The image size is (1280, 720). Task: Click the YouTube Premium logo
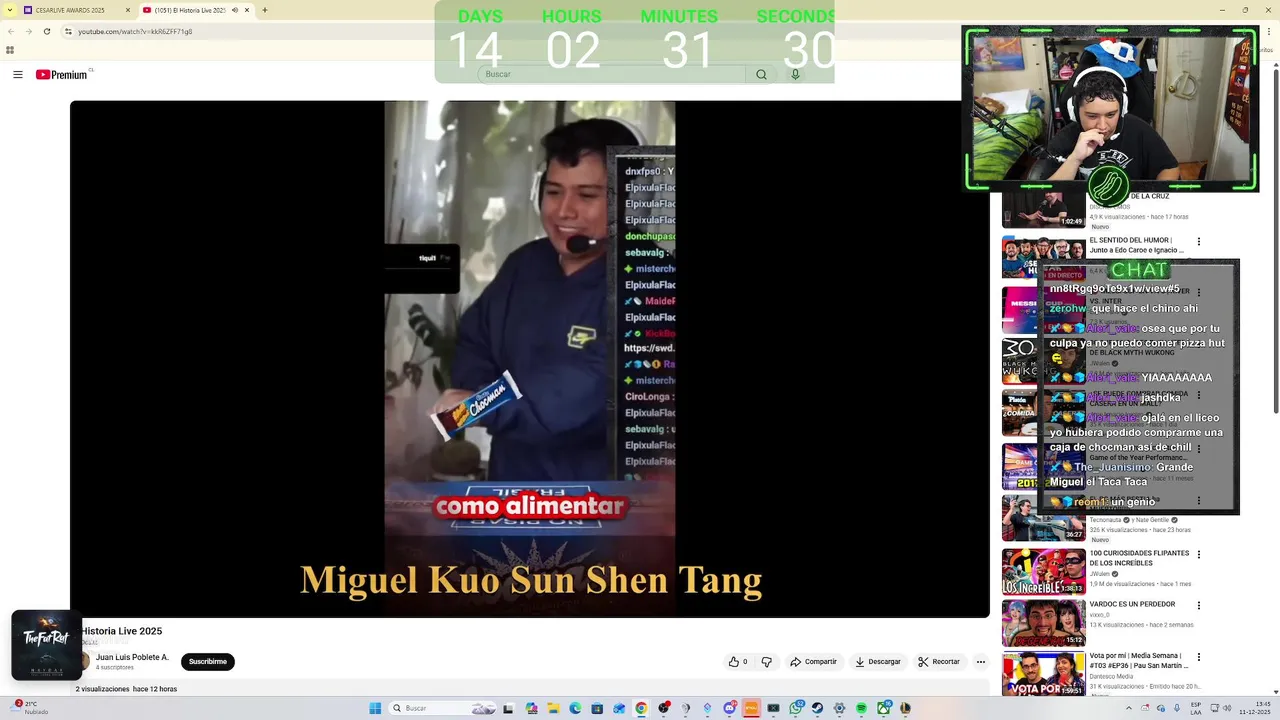pos(64,74)
